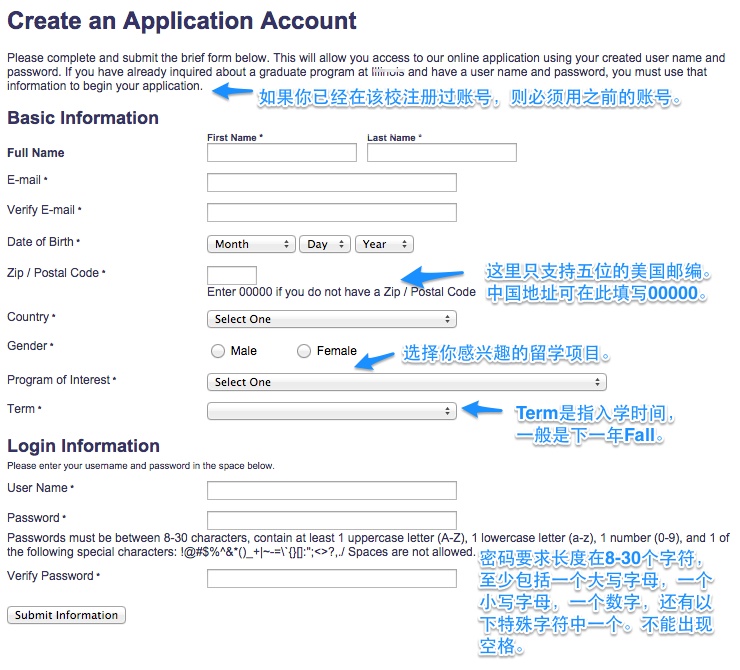This screenshot has height=670, width=740.
Task: Click the 'Date of Birth' label
Action: [43, 242]
